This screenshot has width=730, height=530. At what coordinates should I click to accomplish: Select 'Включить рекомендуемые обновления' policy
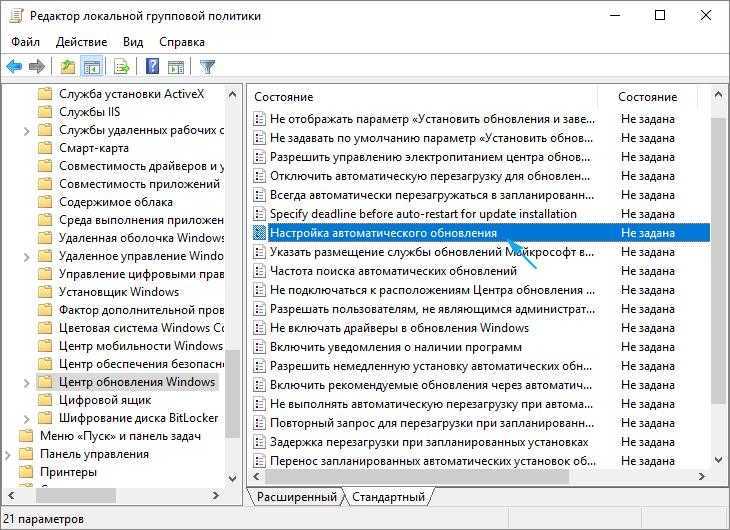[431, 385]
